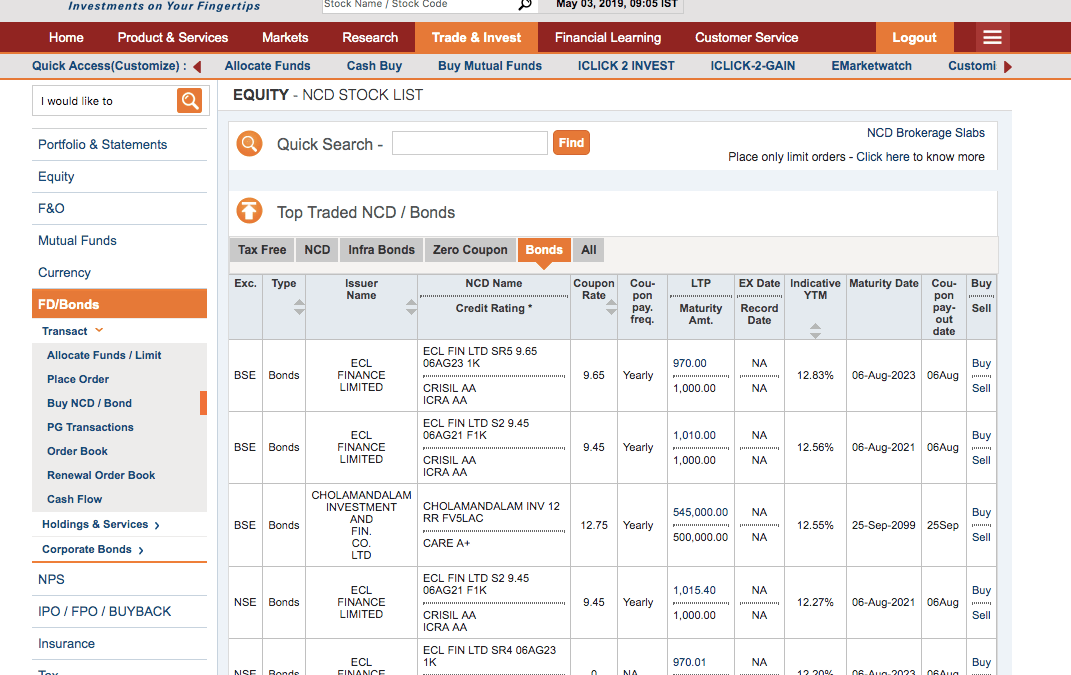Open the Research menu
Screen dimensions: 1071x675
(370, 38)
